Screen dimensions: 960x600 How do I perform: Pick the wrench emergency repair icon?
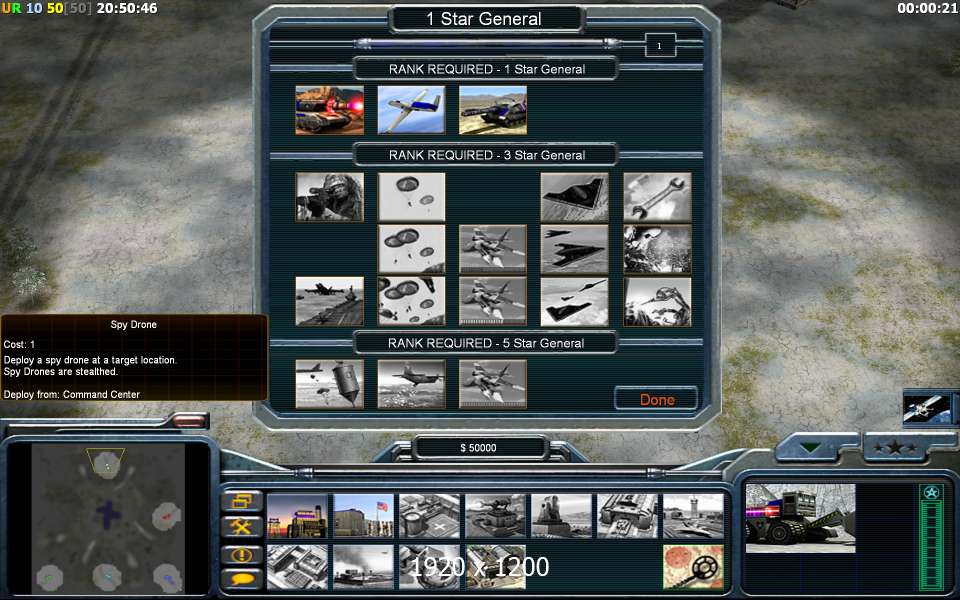coord(657,197)
